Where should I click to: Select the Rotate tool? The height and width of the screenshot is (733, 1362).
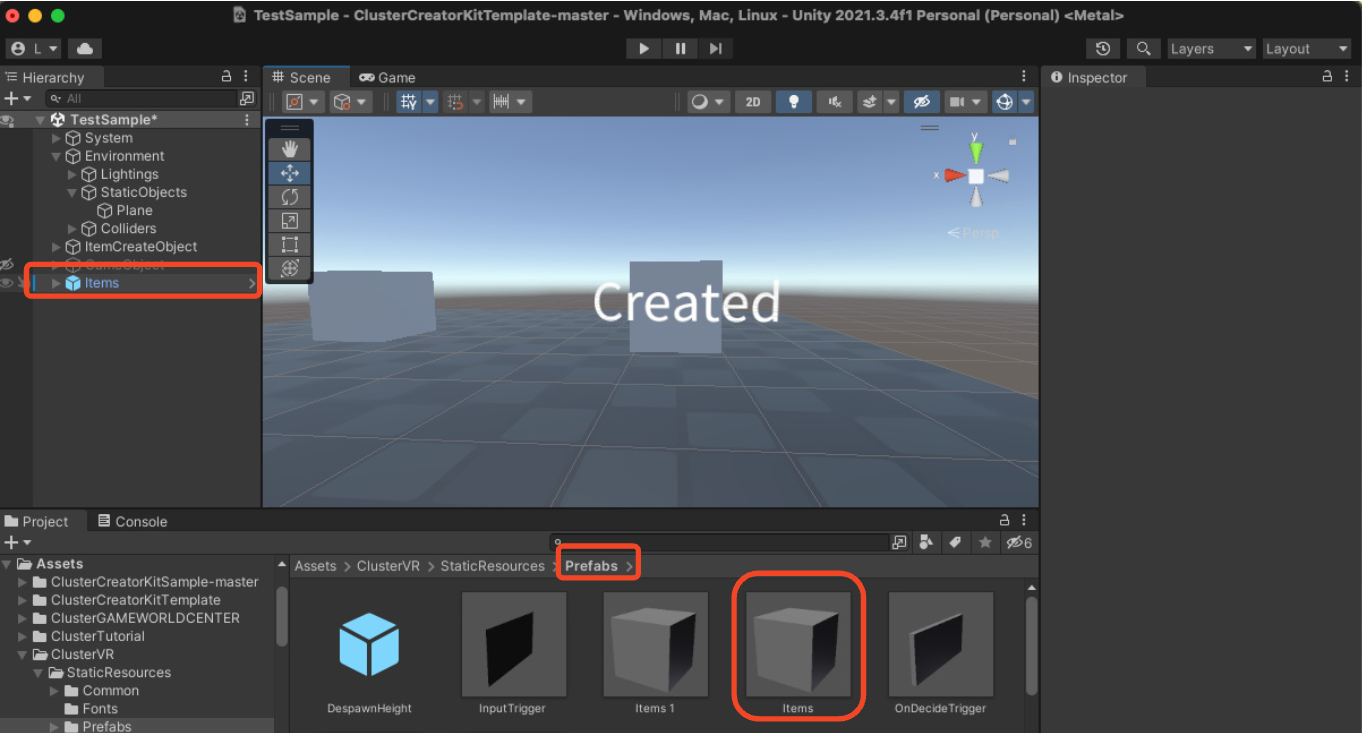pos(289,196)
